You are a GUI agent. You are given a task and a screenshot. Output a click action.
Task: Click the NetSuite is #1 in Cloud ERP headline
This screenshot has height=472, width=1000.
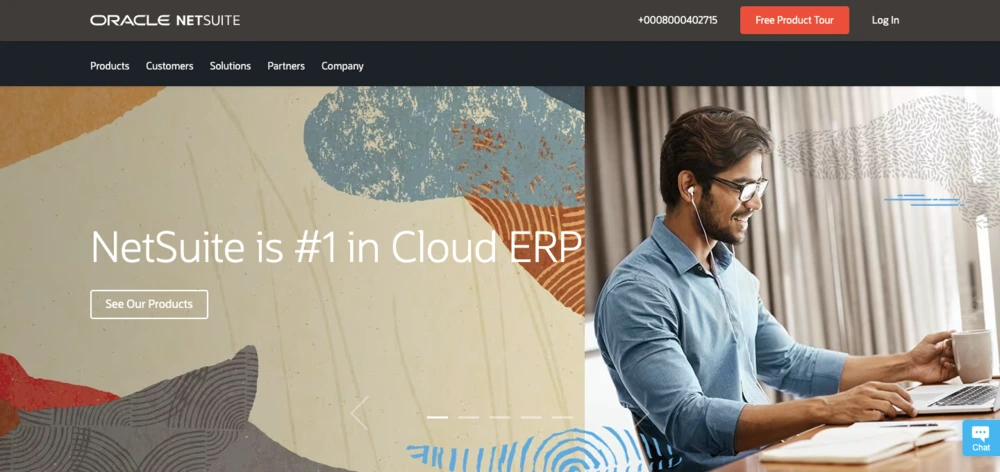(x=336, y=247)
